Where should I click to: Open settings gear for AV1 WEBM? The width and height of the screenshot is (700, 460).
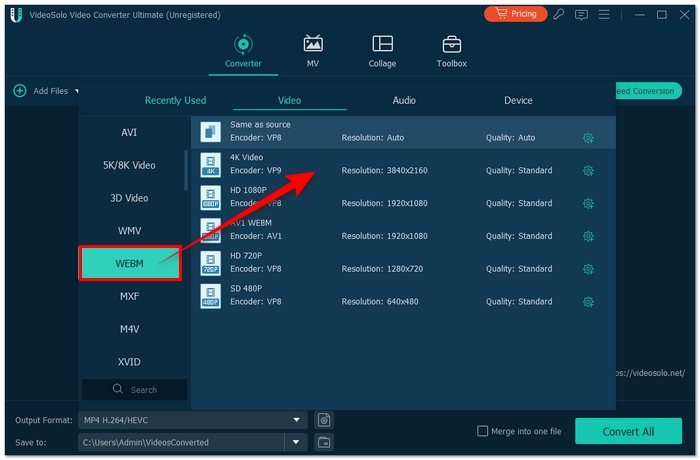[588, 236]
